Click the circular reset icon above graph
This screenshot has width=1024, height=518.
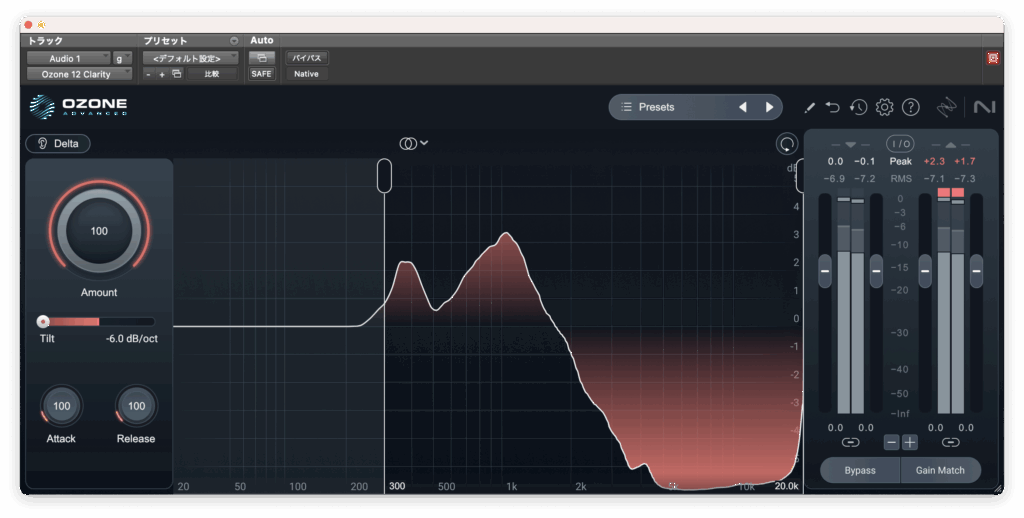pos(787,144)
